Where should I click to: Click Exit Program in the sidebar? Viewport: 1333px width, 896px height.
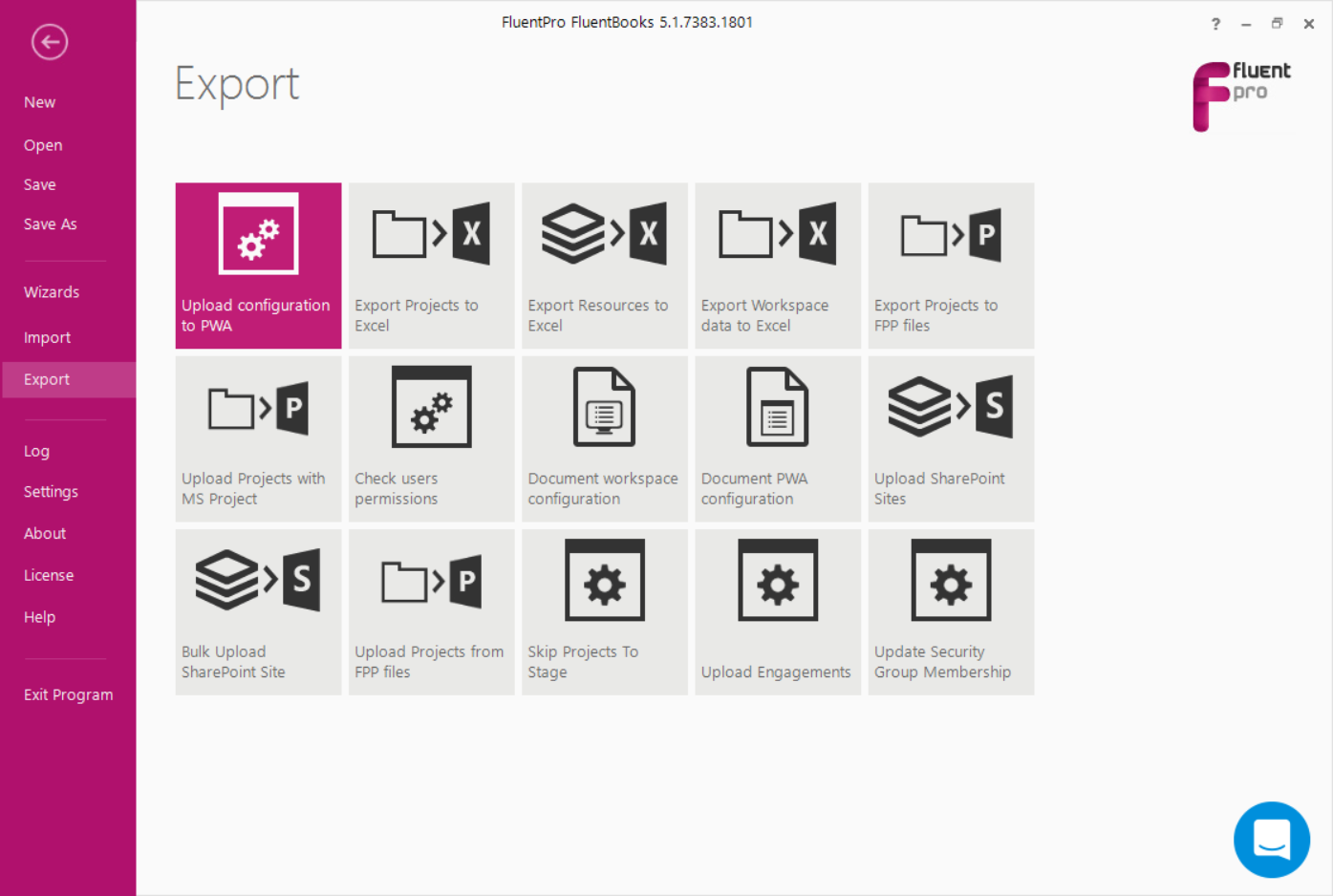69,694
